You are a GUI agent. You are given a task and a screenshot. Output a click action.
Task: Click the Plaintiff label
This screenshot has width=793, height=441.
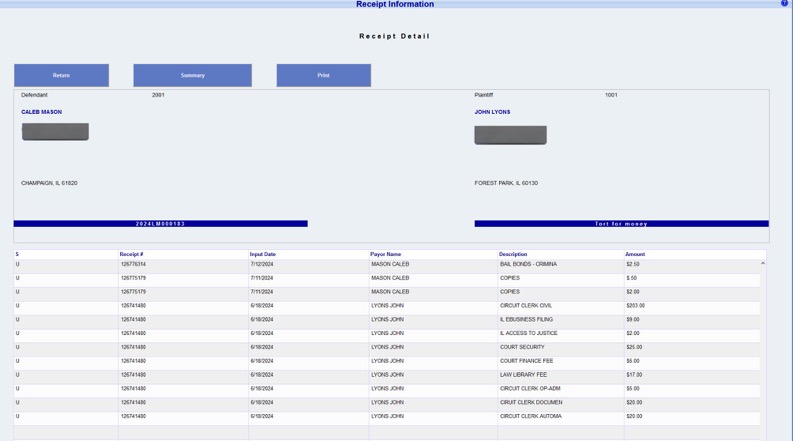pos(483,95)
